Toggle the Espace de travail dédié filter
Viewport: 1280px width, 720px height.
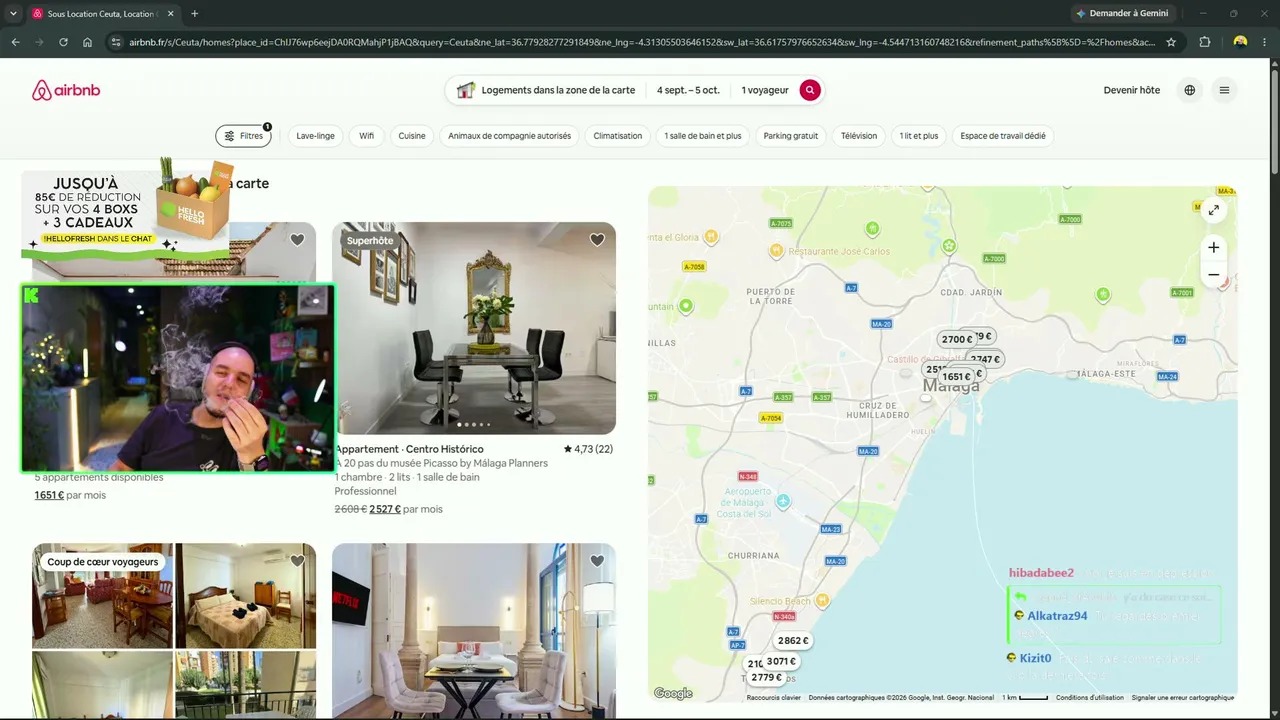pos(1003,136)
